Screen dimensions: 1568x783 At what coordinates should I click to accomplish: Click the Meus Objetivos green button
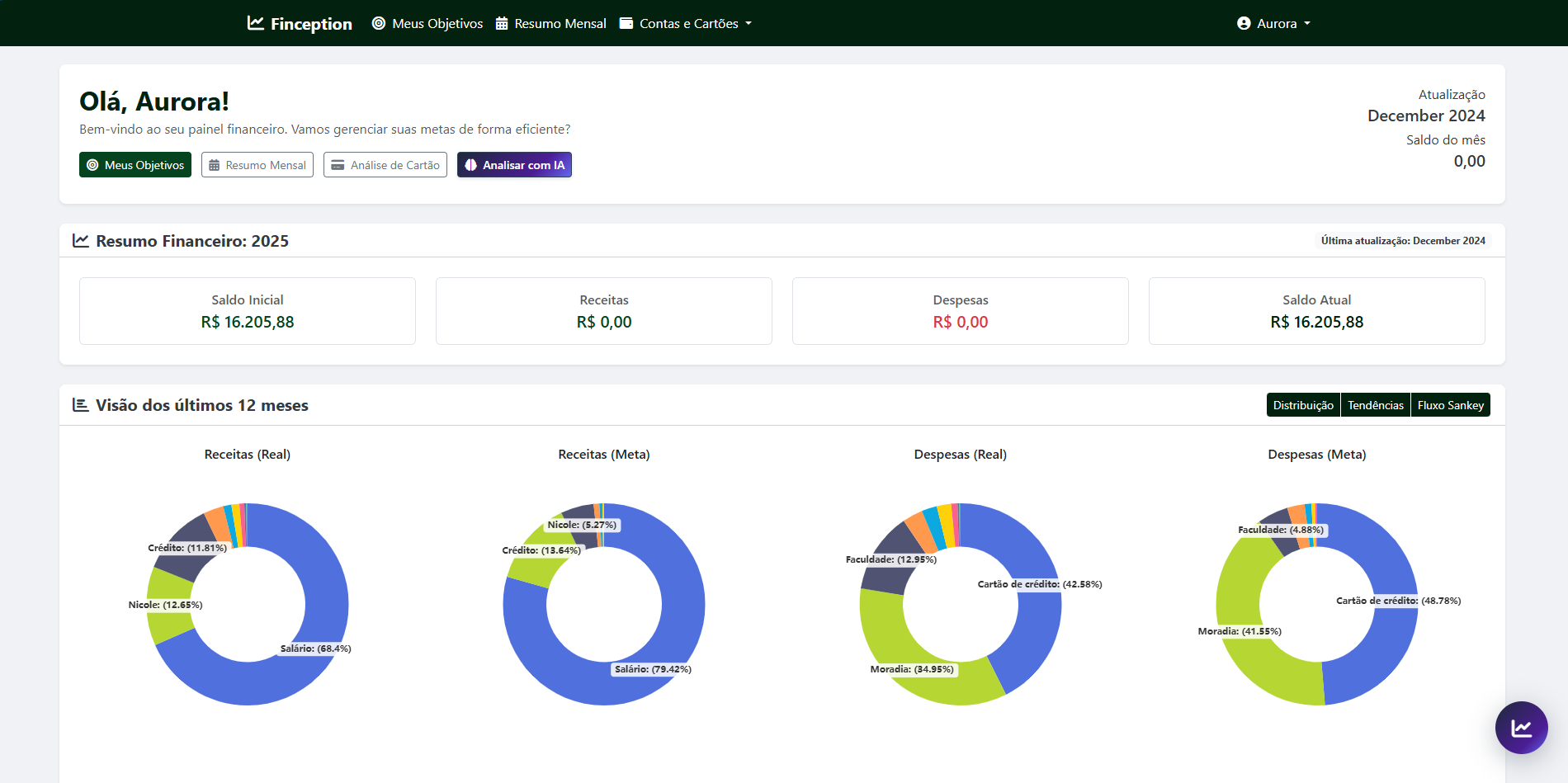[x=135, y=164]
